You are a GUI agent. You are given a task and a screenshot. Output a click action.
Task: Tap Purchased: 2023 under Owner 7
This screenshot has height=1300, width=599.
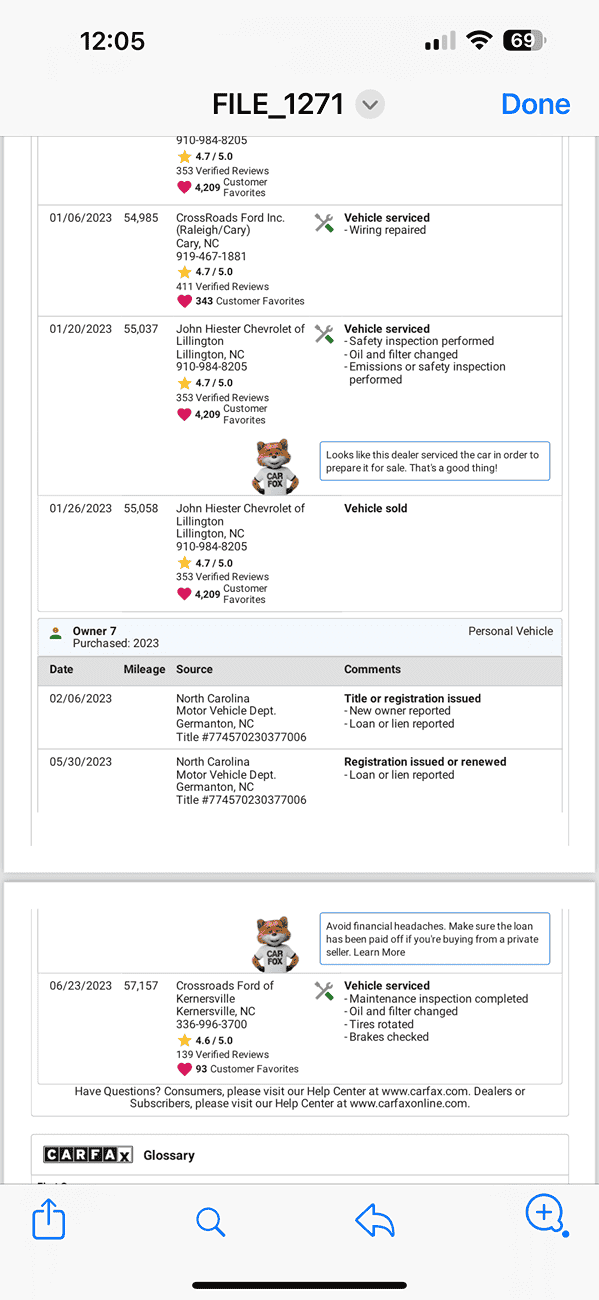point(116,644)
